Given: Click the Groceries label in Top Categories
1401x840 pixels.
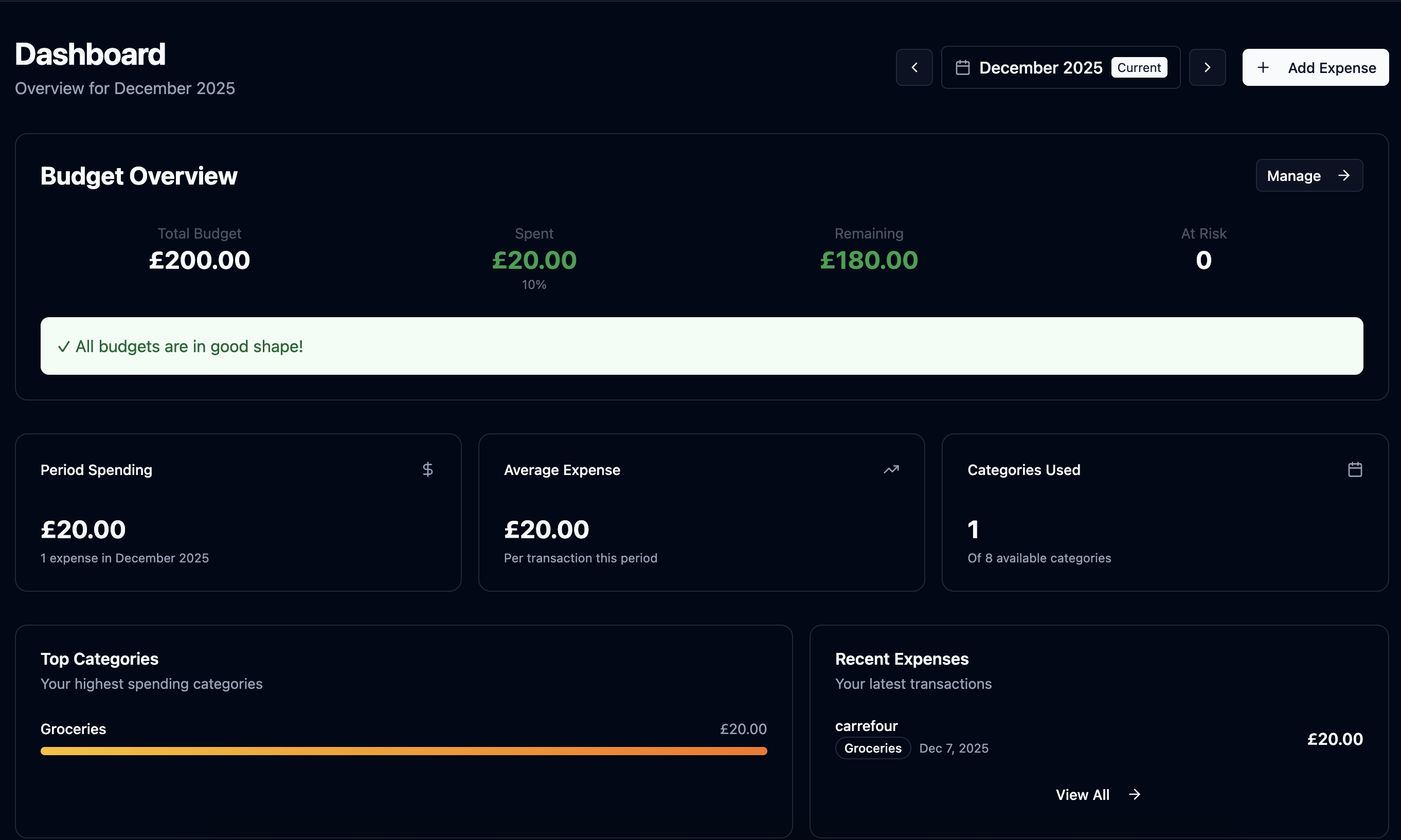Looking at the screenshot, I should pyautogui.click(x=73, y=728).
